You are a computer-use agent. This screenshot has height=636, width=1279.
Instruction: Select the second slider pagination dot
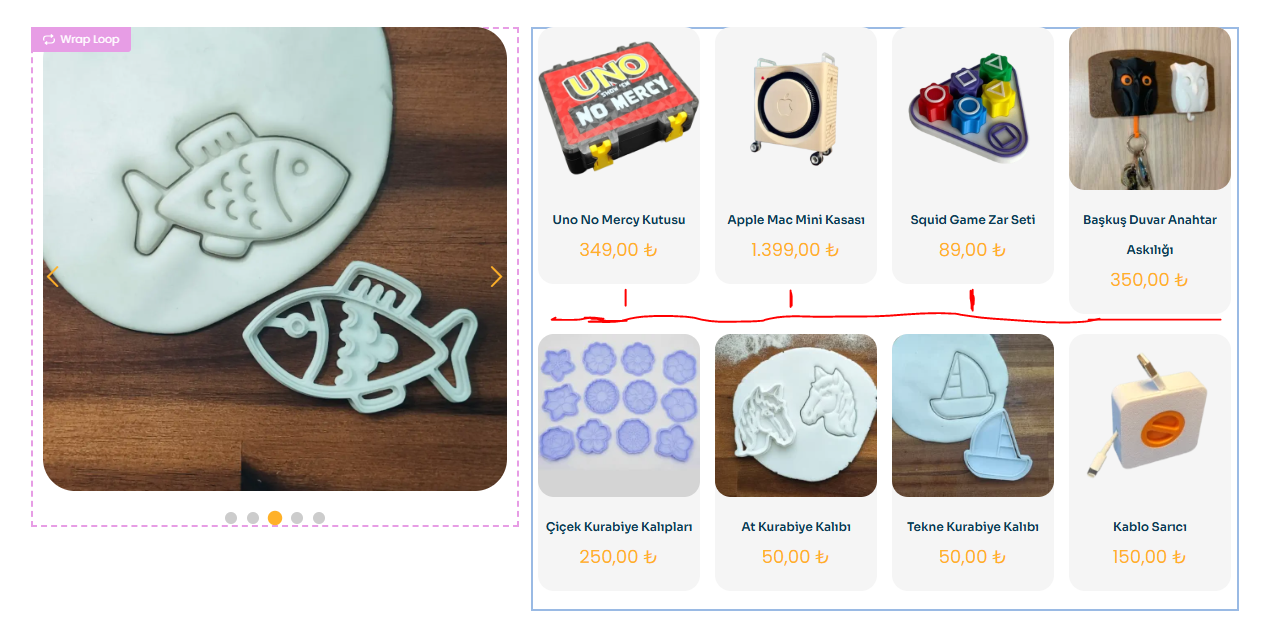coord(253,518)
